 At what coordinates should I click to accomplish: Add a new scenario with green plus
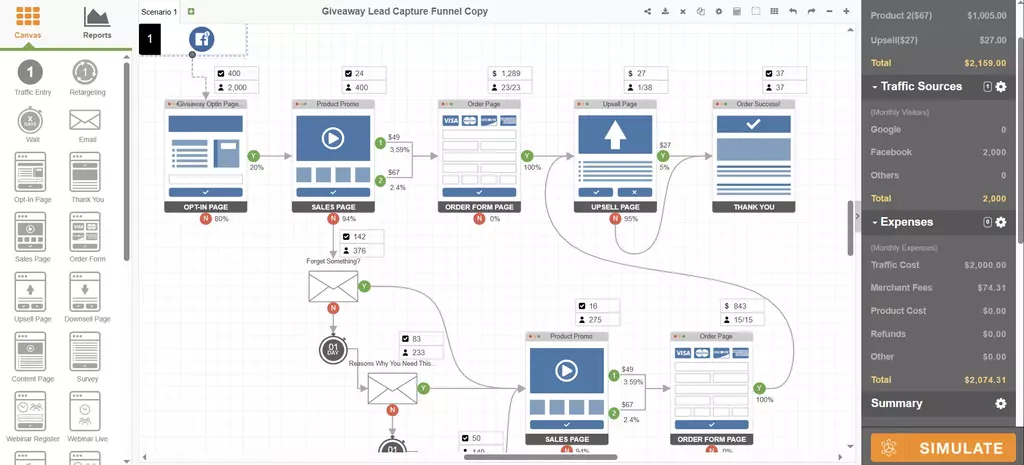click(191, 11)
